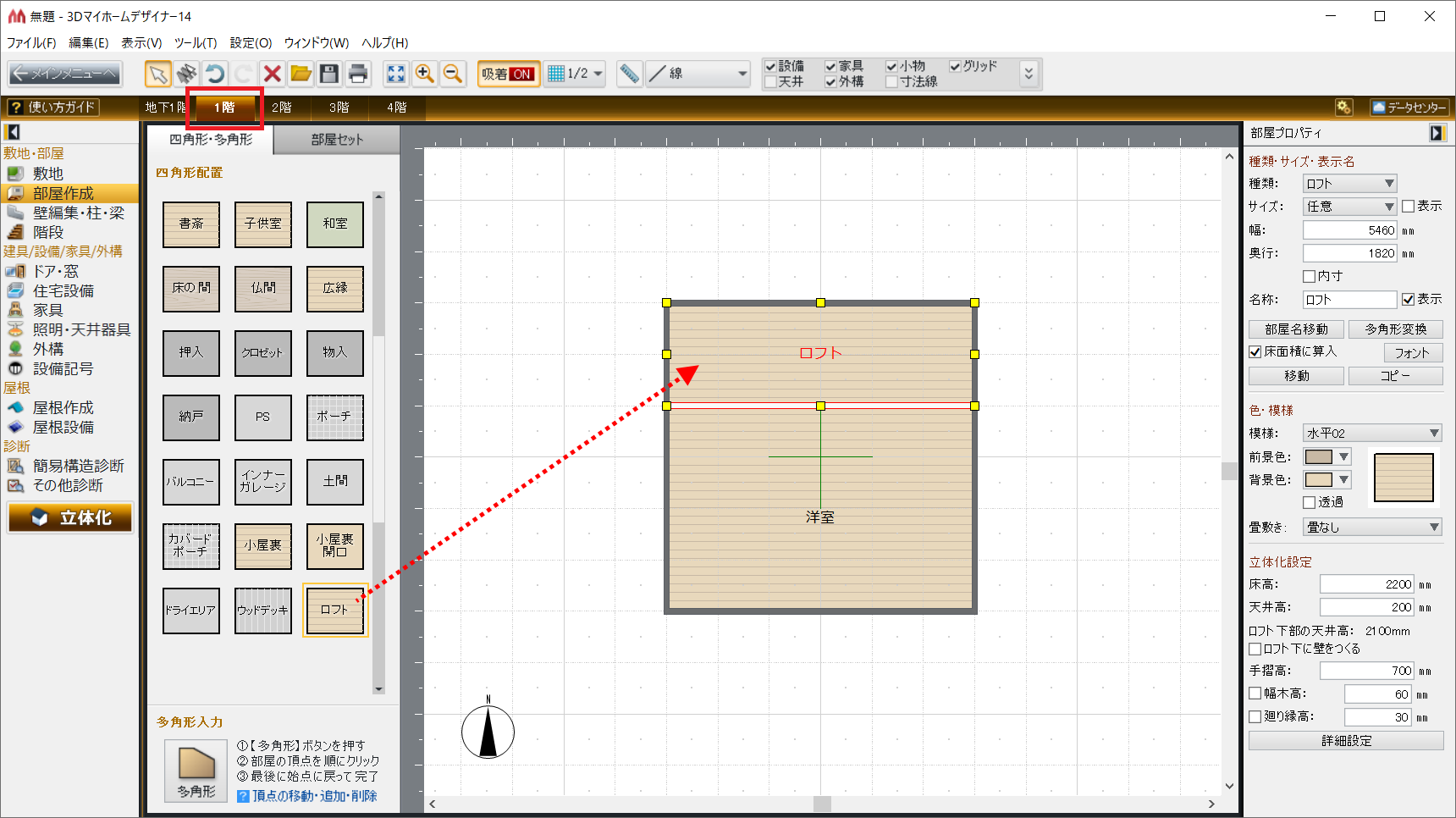Click the 立体化 button

(x=71, y=517)
